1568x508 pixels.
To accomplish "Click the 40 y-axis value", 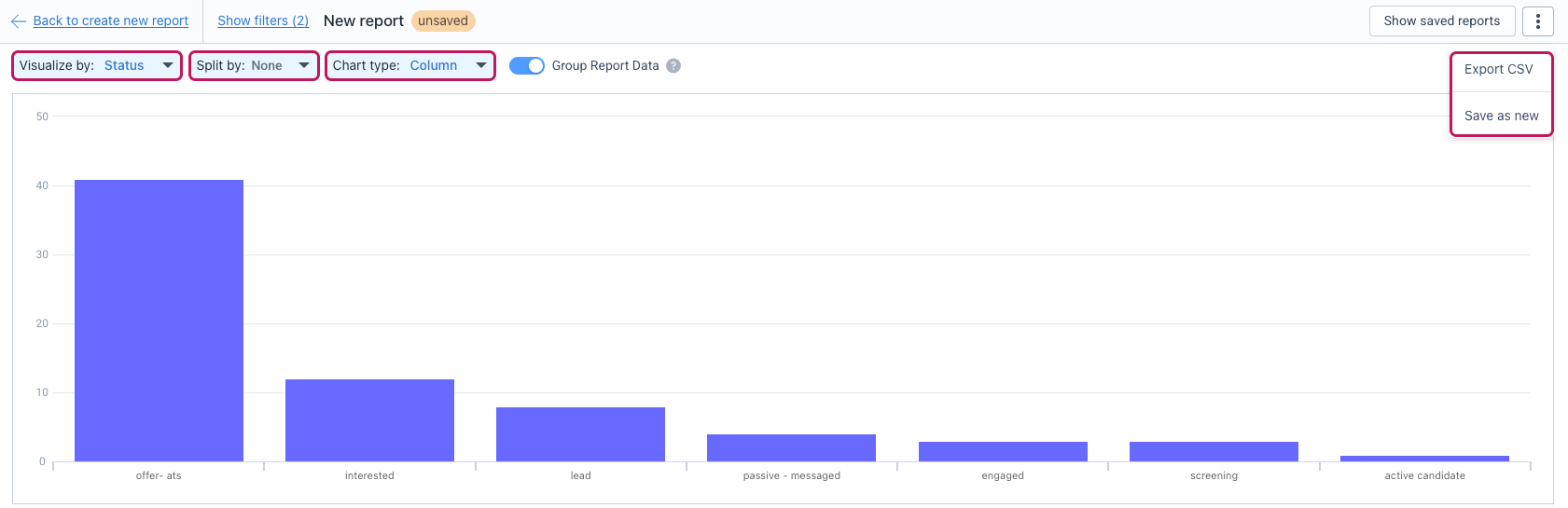I will 42,186.
